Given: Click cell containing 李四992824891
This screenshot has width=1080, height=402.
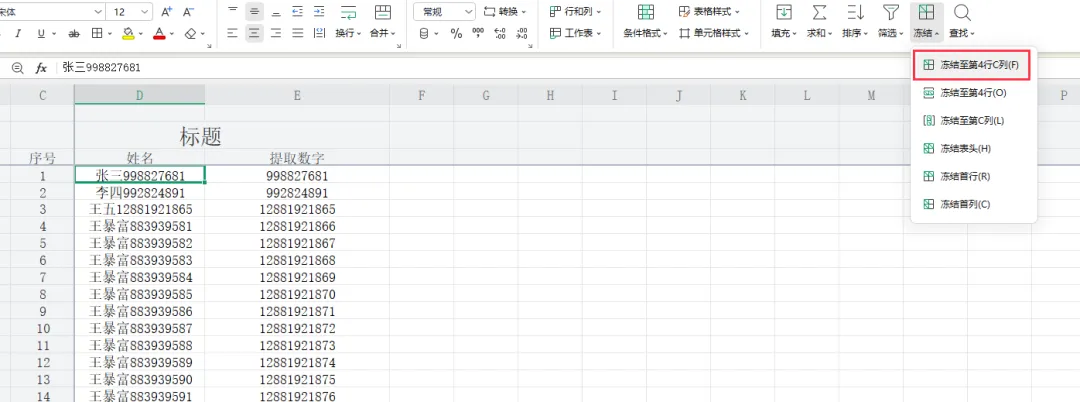Looking at the screenshot, I should tap(140, 193).
